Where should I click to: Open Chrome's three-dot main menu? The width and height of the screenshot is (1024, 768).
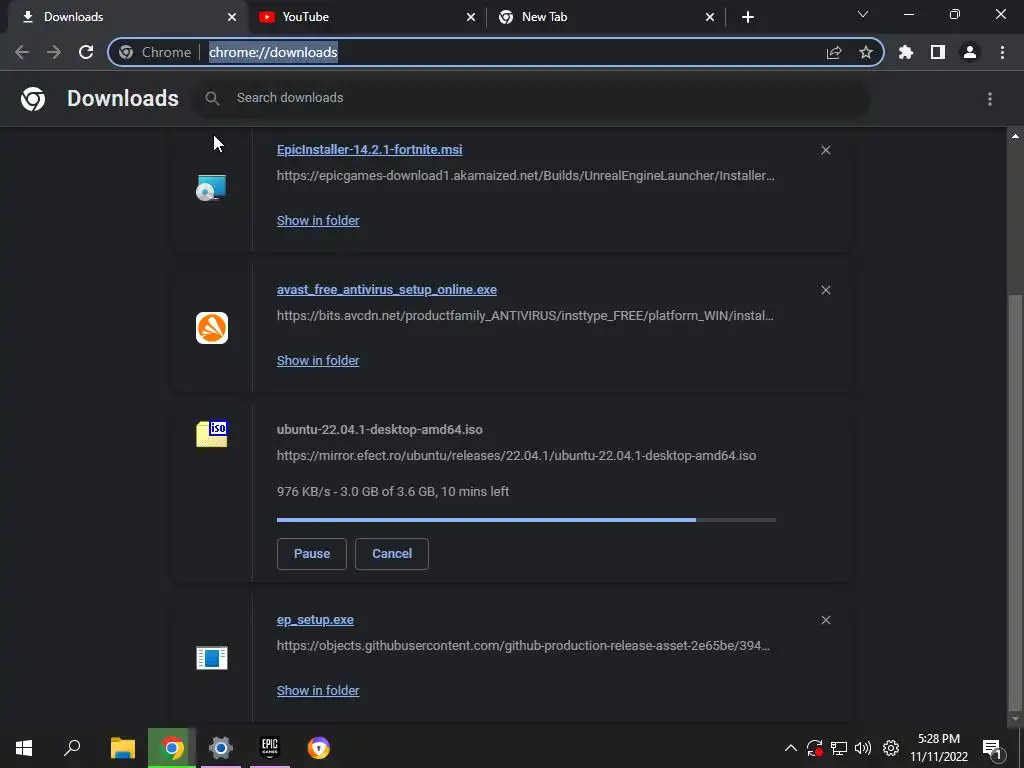(x=1002, y=52)
